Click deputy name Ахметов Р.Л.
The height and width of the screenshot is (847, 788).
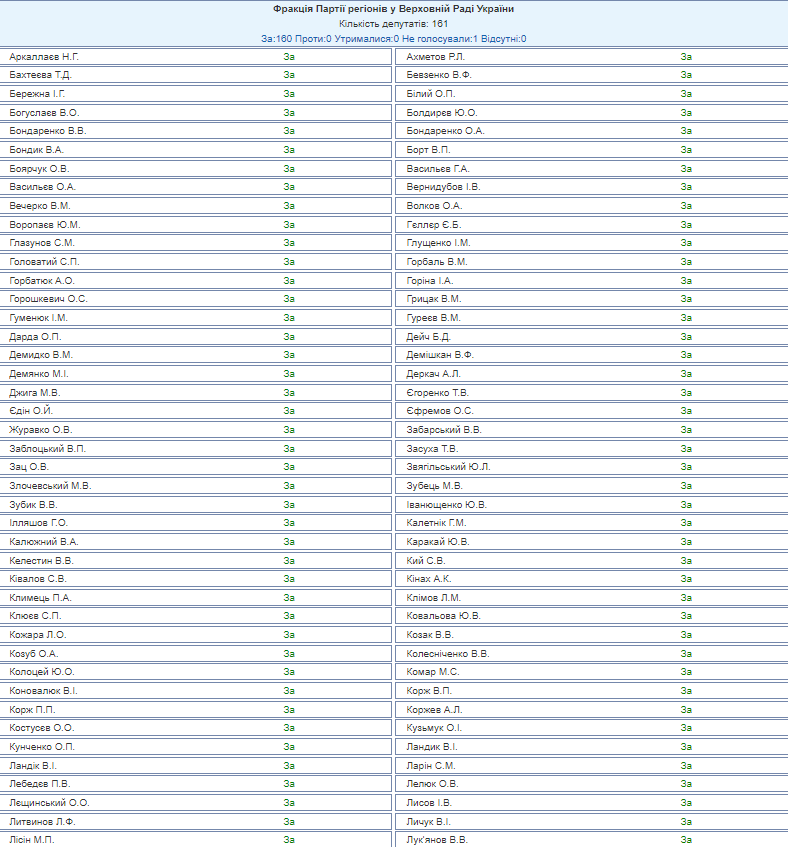(435, 57)
